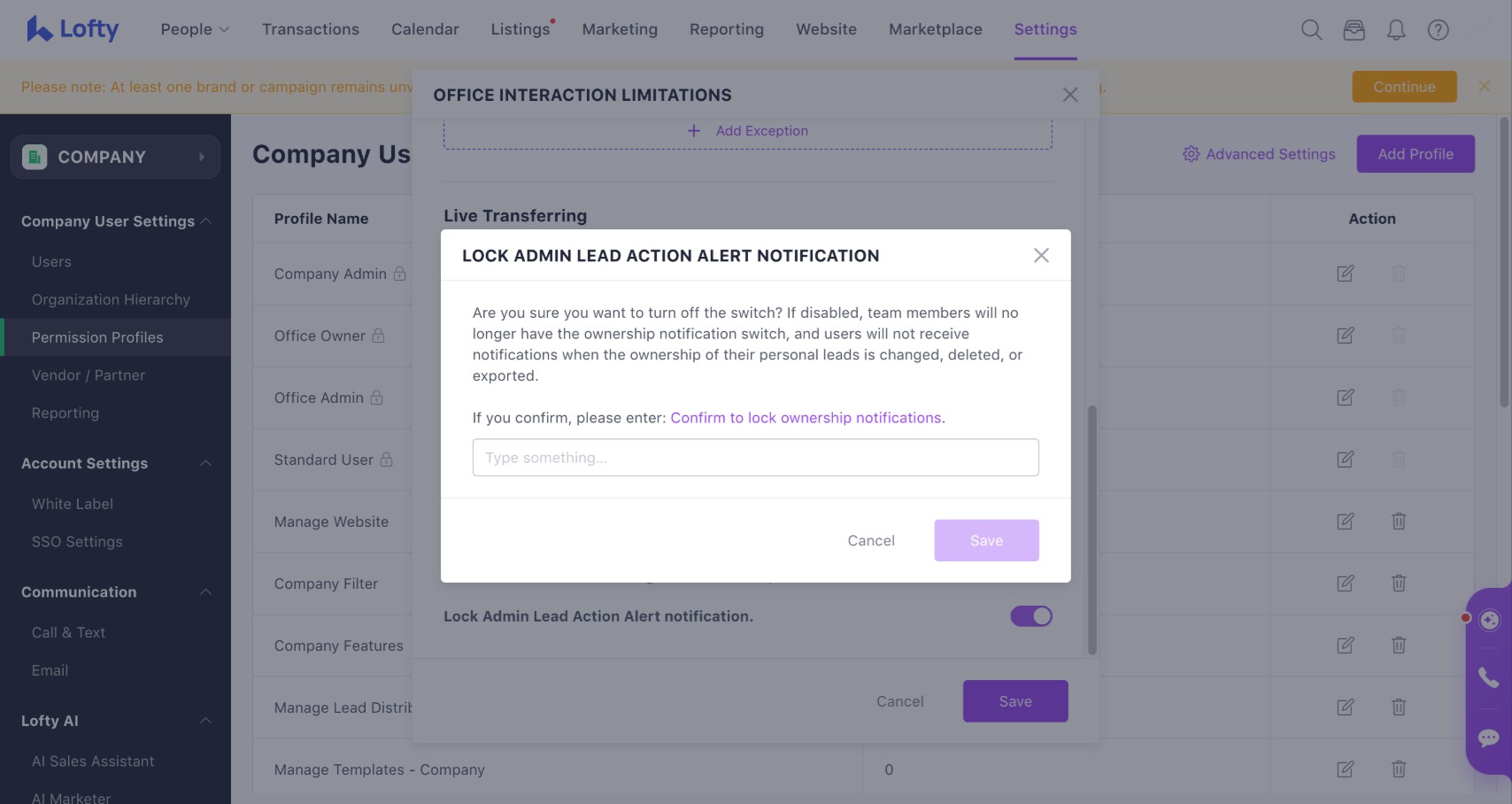Open the Transactions tab
1512x804 pixels.
(311, 29)
